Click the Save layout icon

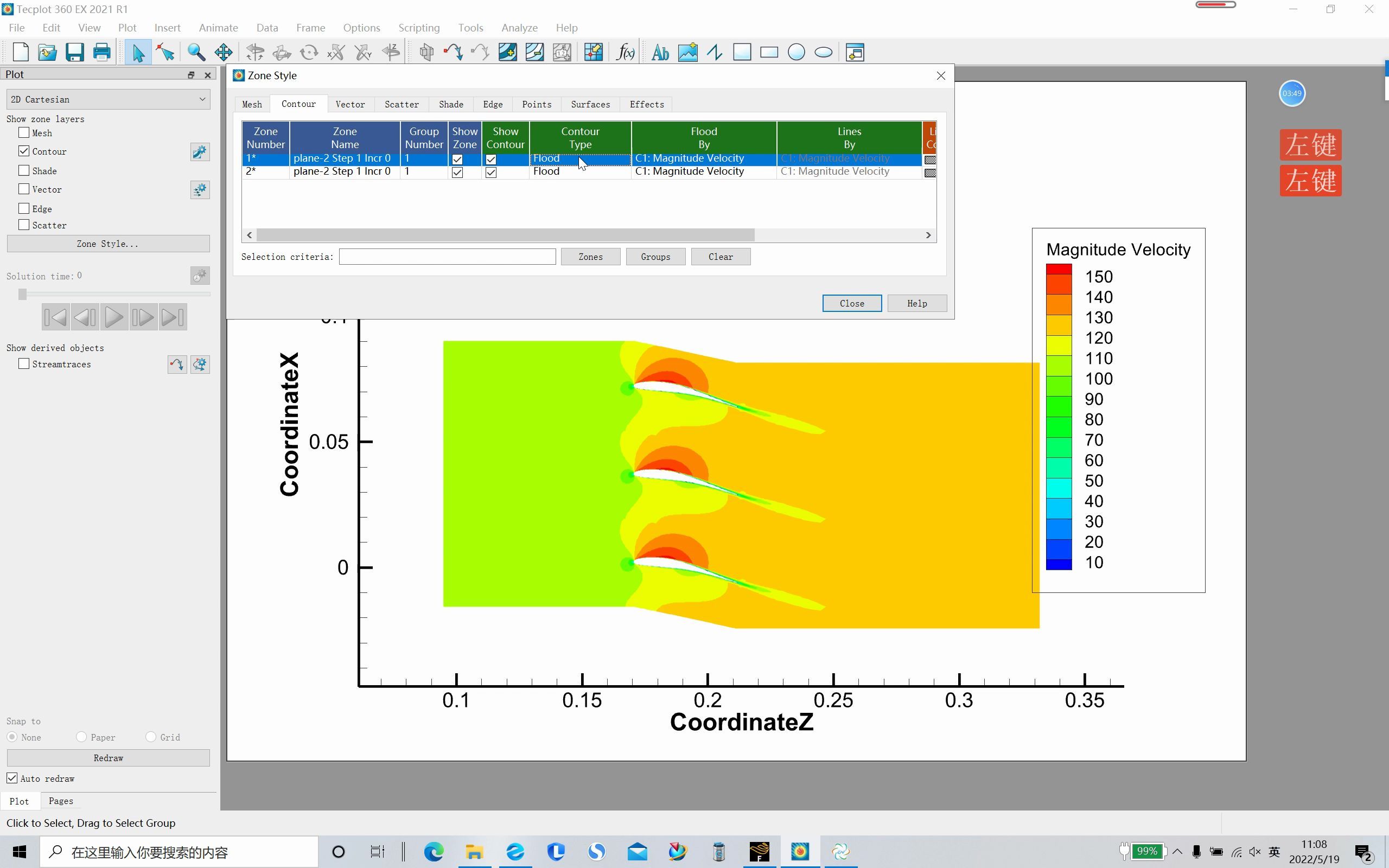[75, 52]
